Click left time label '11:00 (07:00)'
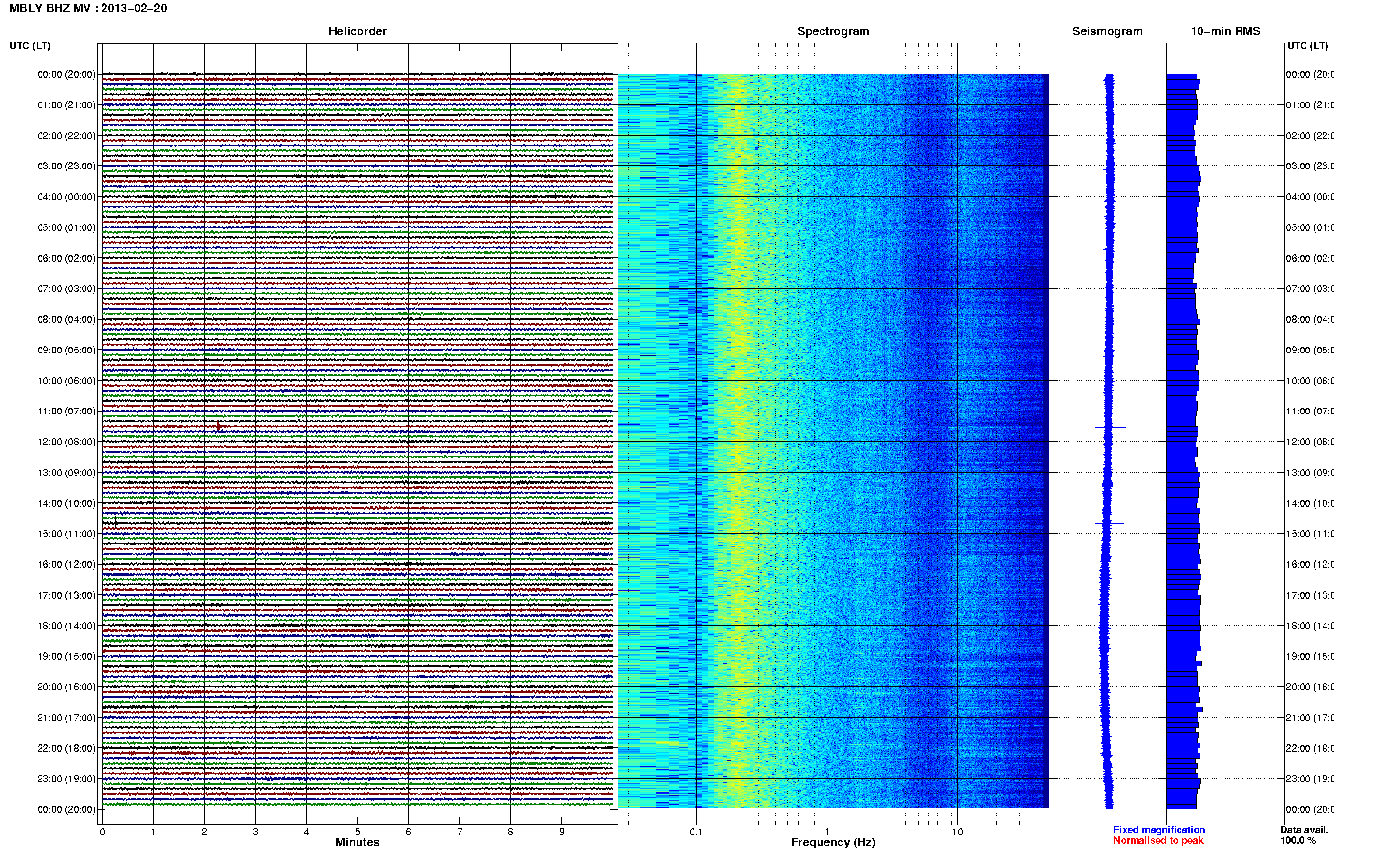Screen dimensions: 1389x868 (x=66, y=411)
